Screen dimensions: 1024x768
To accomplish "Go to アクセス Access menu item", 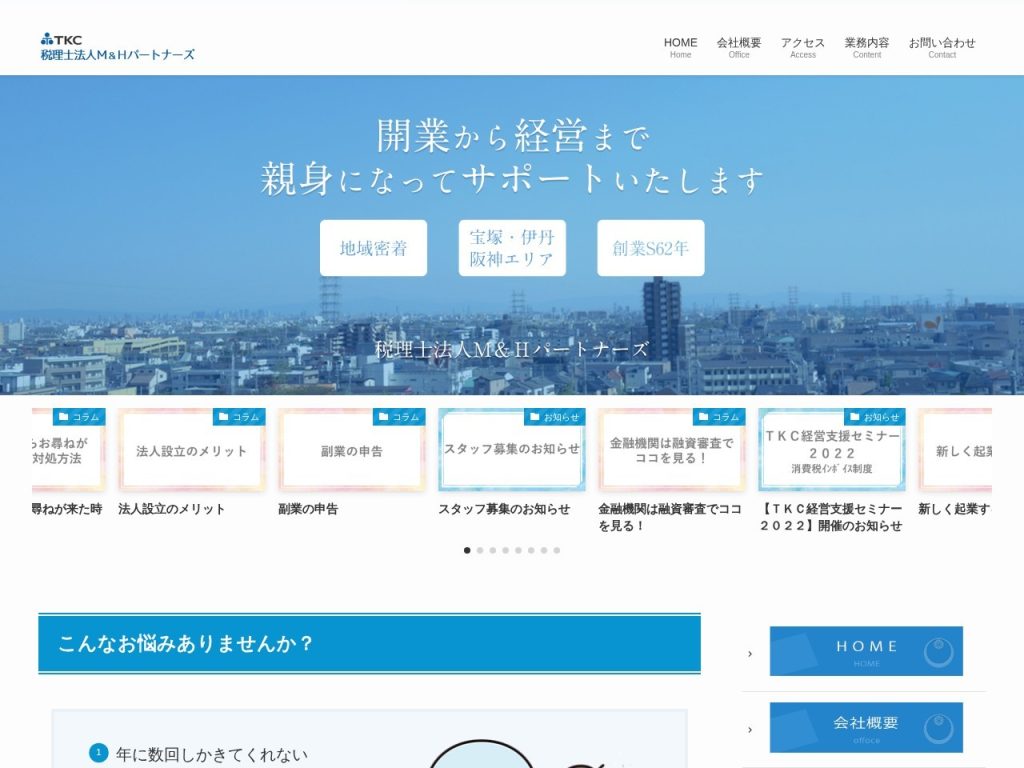I will 803,48.
